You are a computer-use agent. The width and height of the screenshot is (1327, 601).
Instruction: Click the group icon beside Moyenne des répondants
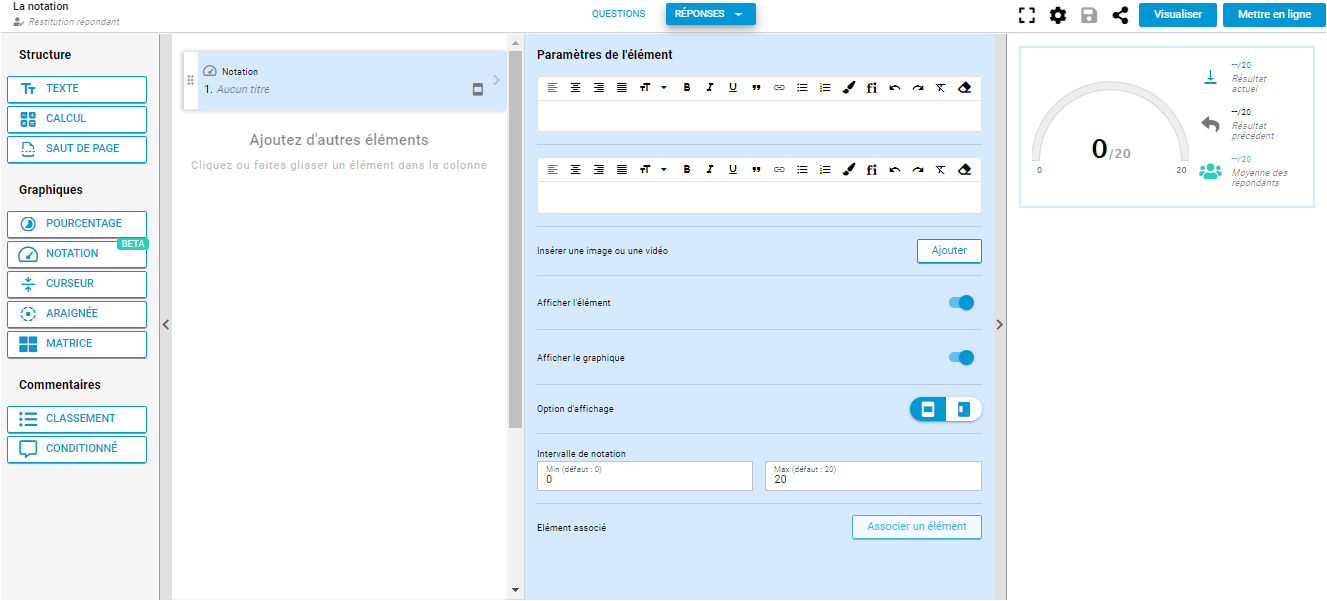click(1210, 171)
